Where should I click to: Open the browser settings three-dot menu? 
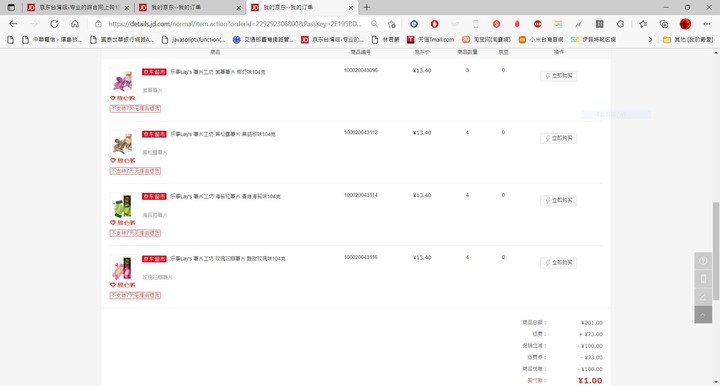click(707, 24)
